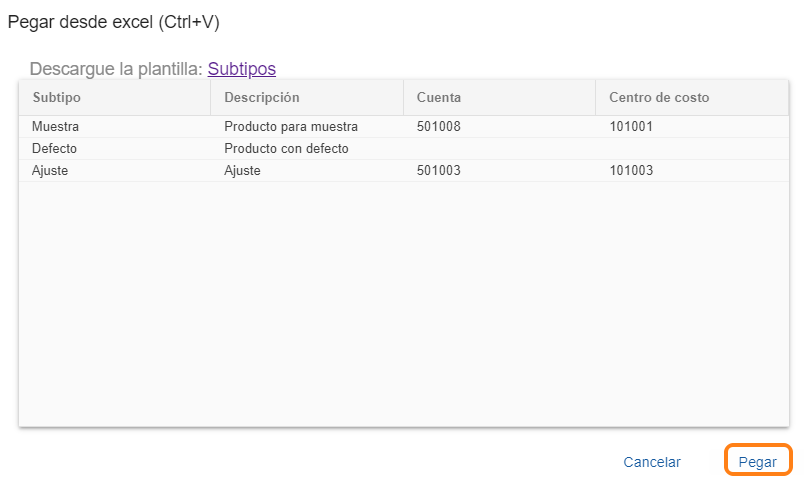
Task: Select account cell 501008
Action: point(439,127)
